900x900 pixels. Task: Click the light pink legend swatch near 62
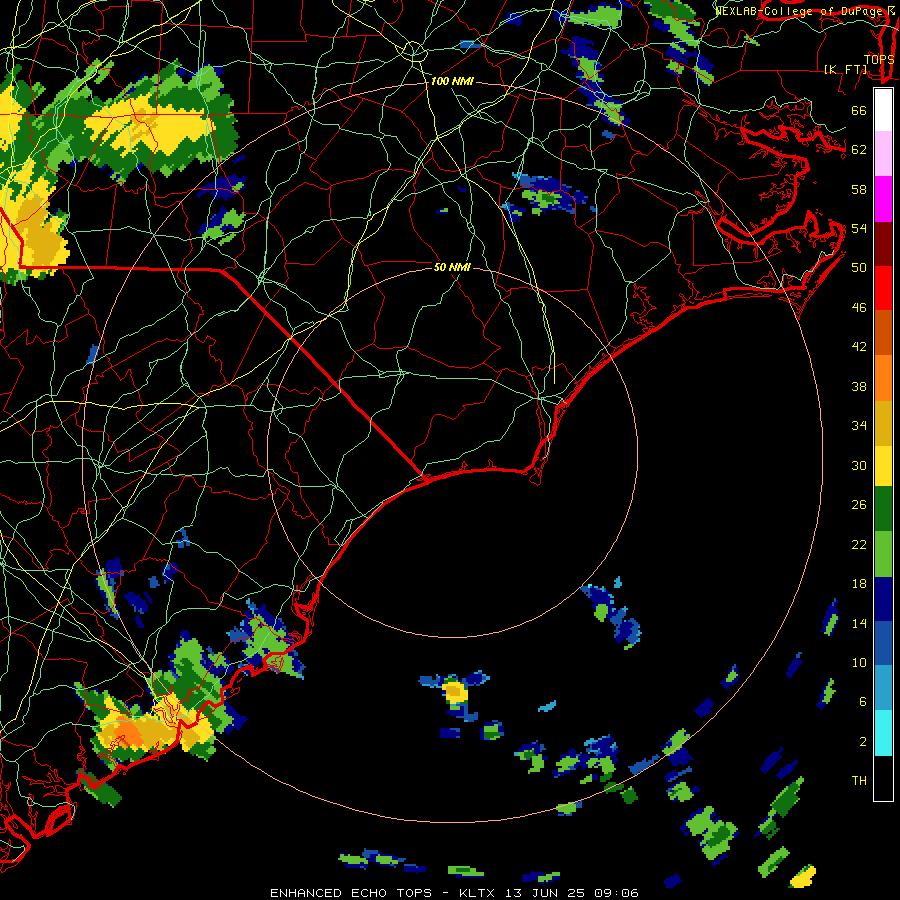(x=883, y=154)
